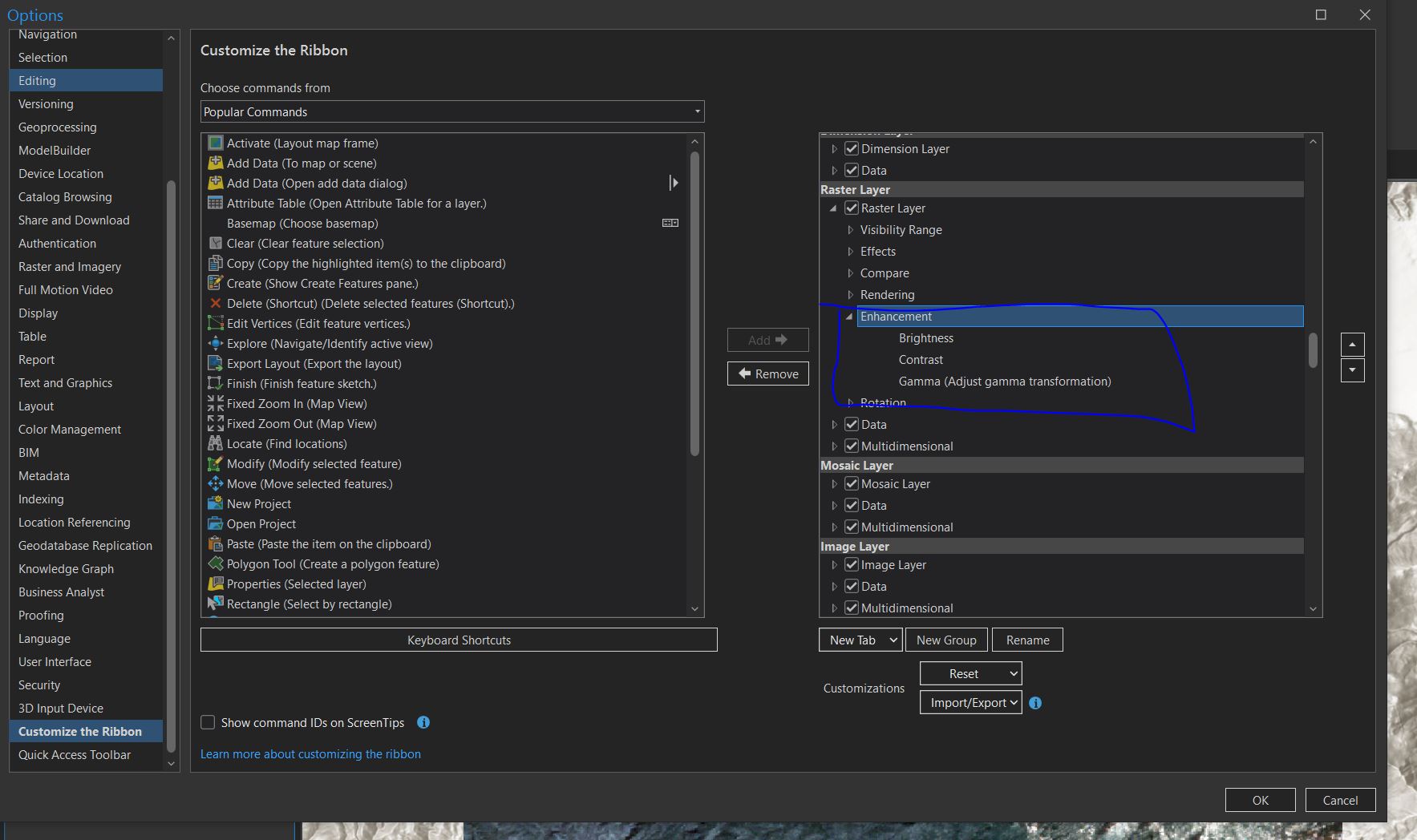1417x840 pixels.
Task: Click the Attribute Table command icon
Action: tap(216, 203)
